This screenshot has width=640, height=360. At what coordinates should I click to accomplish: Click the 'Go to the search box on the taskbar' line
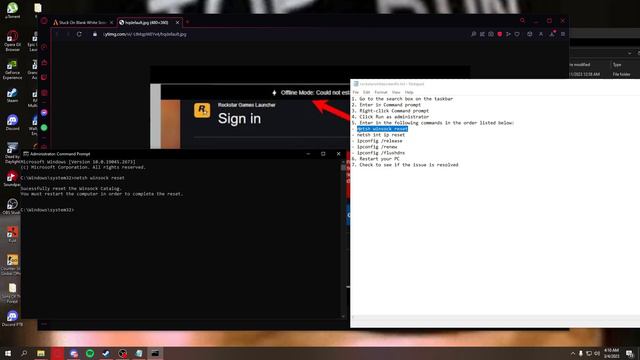(x=402, y=99)
